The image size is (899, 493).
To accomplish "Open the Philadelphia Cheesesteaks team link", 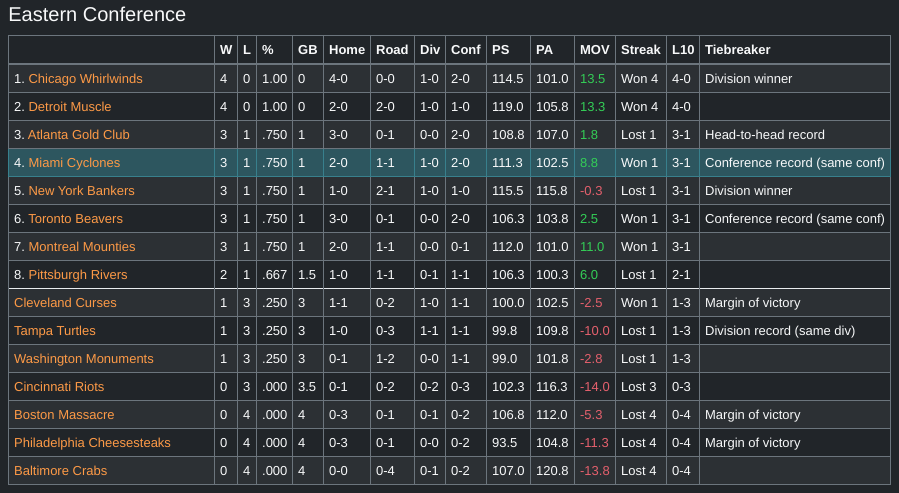I will (92, 443).
